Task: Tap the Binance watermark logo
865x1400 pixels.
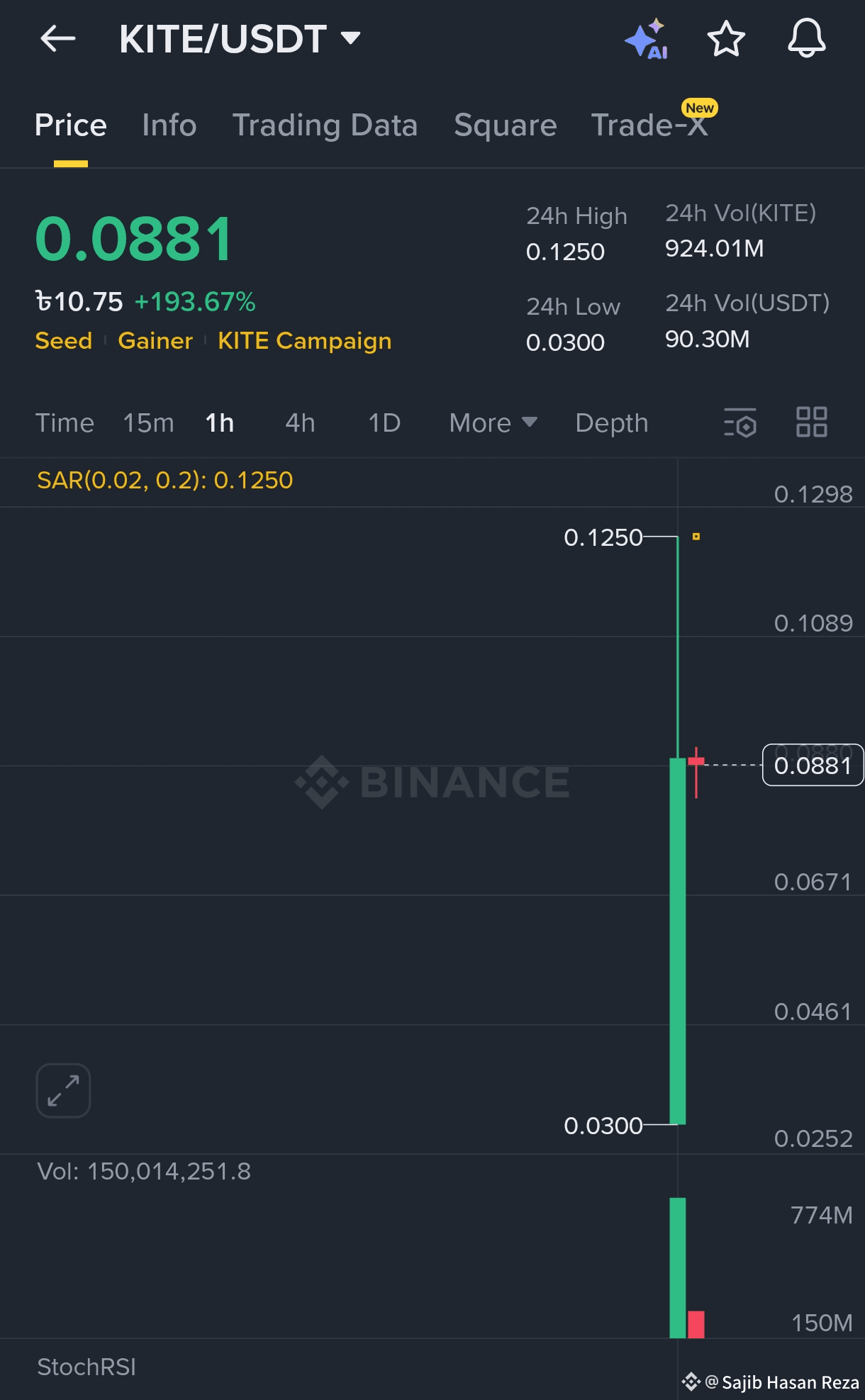Action: (x=432, y=782)
